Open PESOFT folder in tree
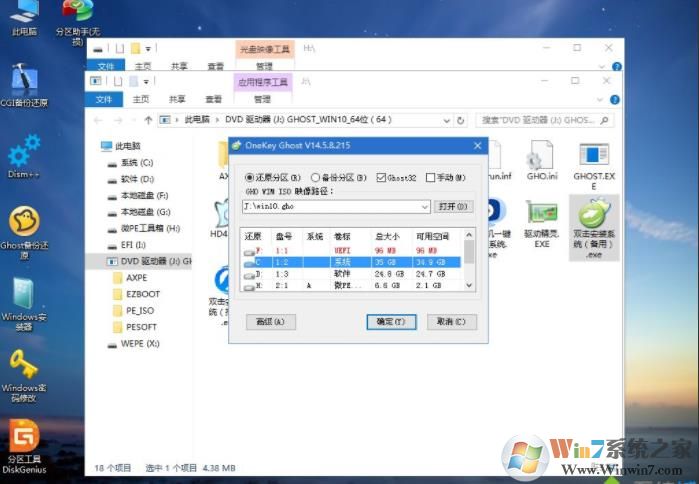 [135, 327]
